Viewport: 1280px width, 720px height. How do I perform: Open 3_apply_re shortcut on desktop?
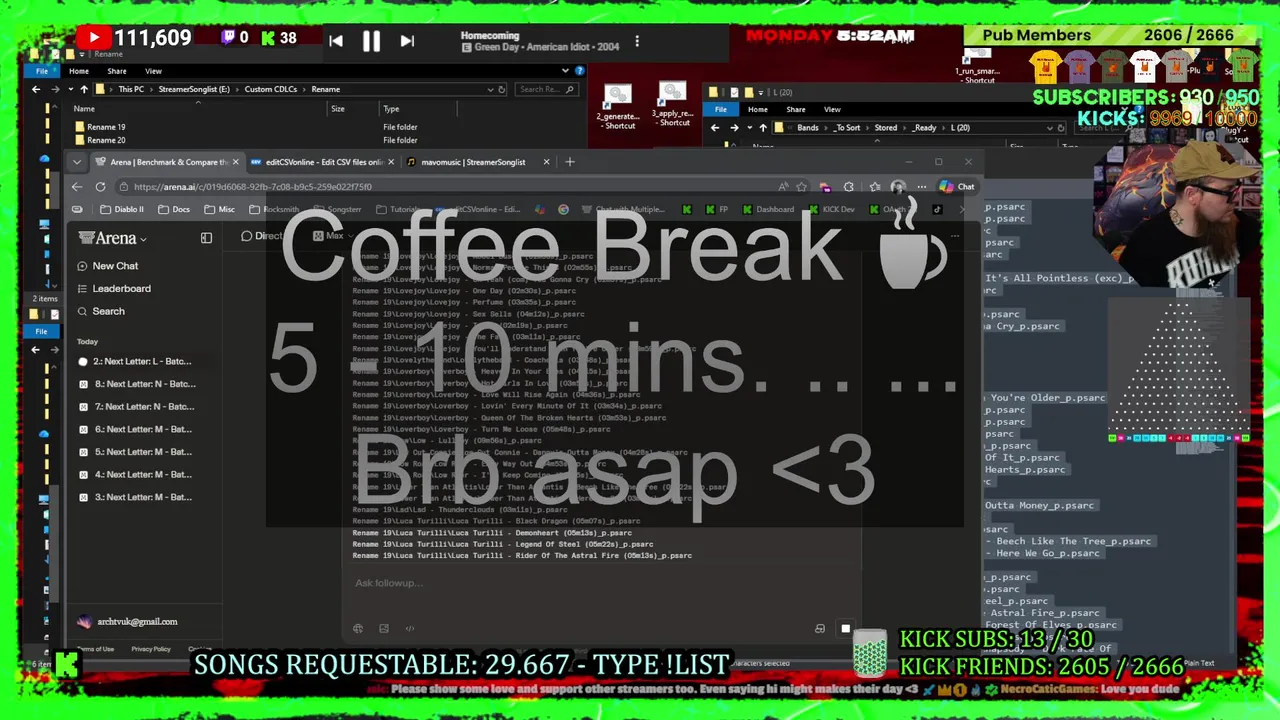click(673, 105)
